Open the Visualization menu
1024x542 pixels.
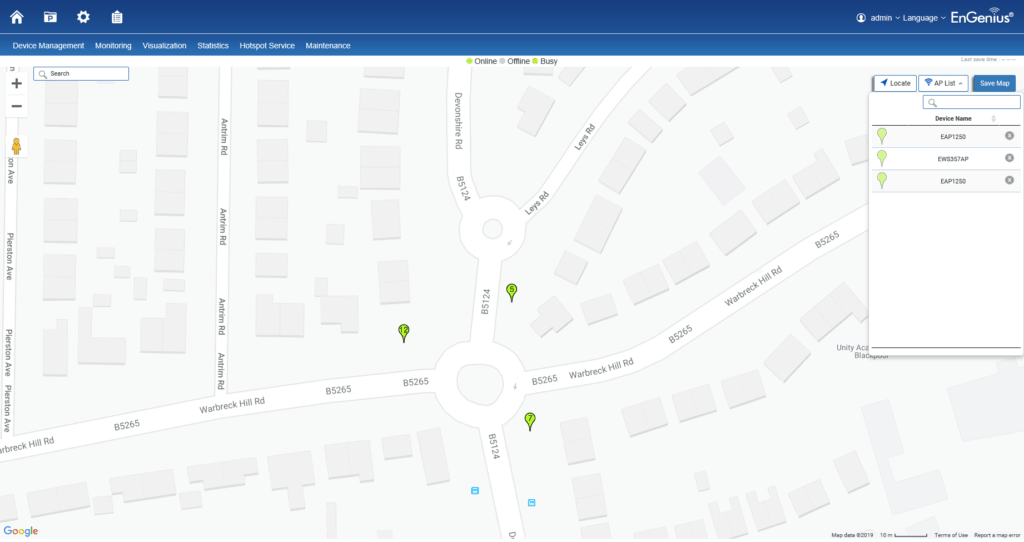coord(164,46)
